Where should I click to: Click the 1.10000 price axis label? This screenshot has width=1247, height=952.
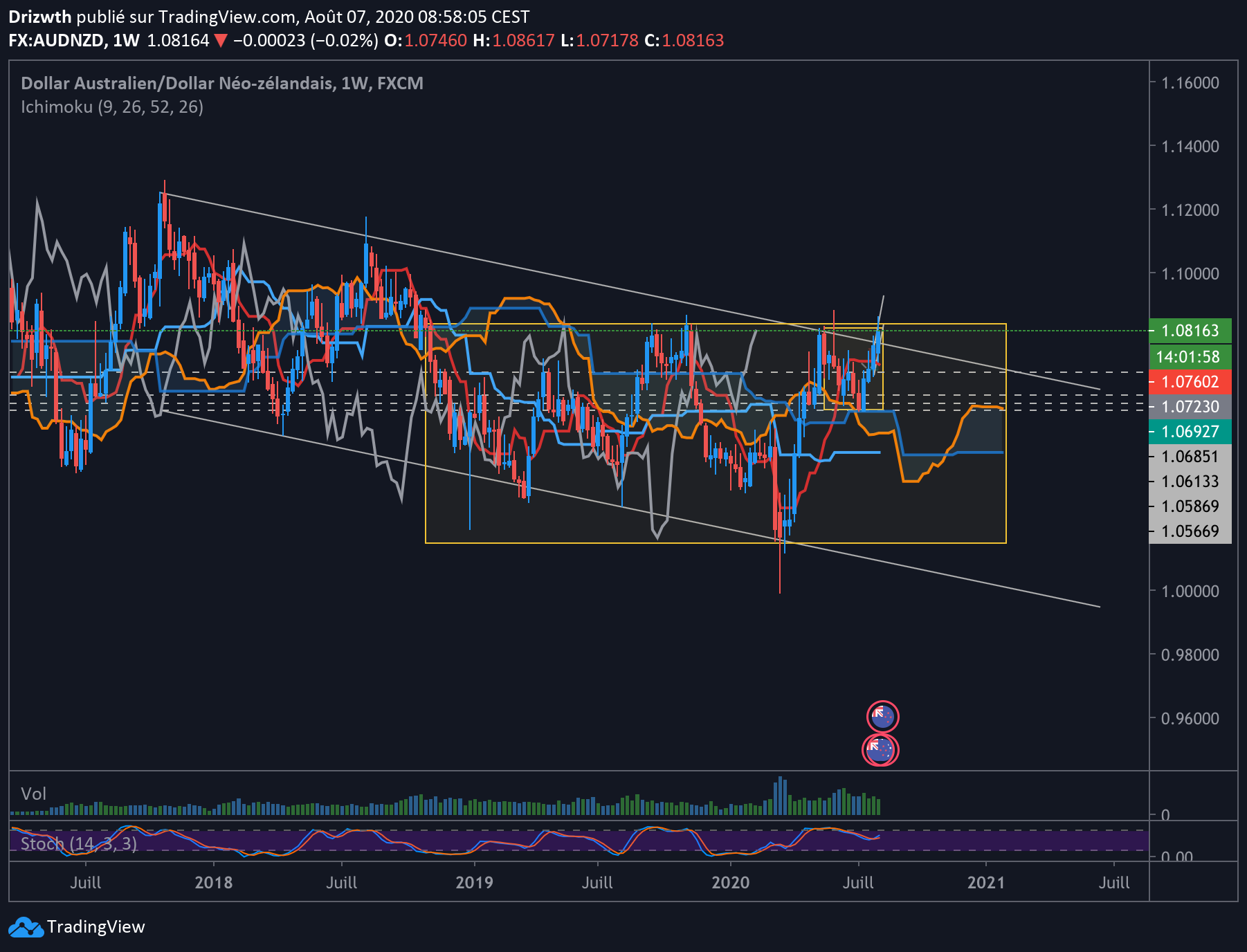[x=1190, y=274]
